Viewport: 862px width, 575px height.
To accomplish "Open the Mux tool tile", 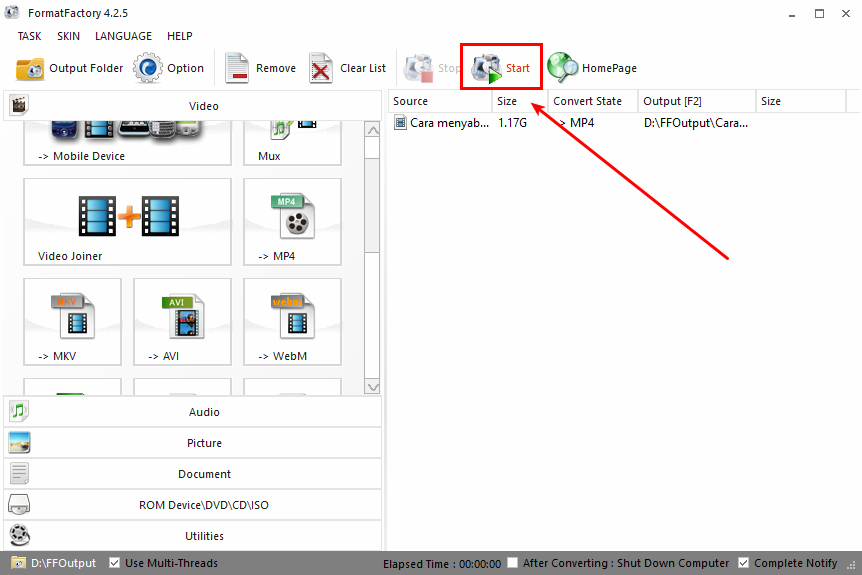I will click(292, 143).
